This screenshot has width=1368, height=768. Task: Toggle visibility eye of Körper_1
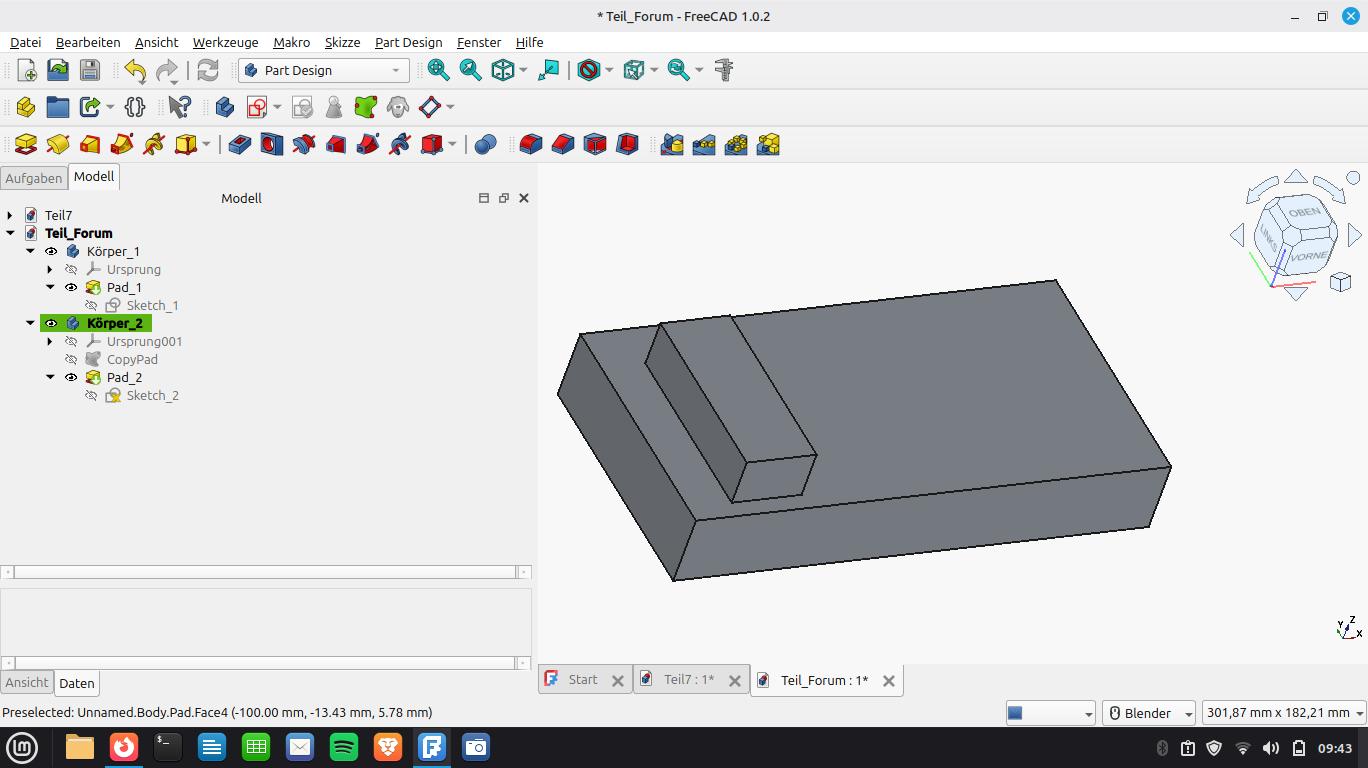51,251
